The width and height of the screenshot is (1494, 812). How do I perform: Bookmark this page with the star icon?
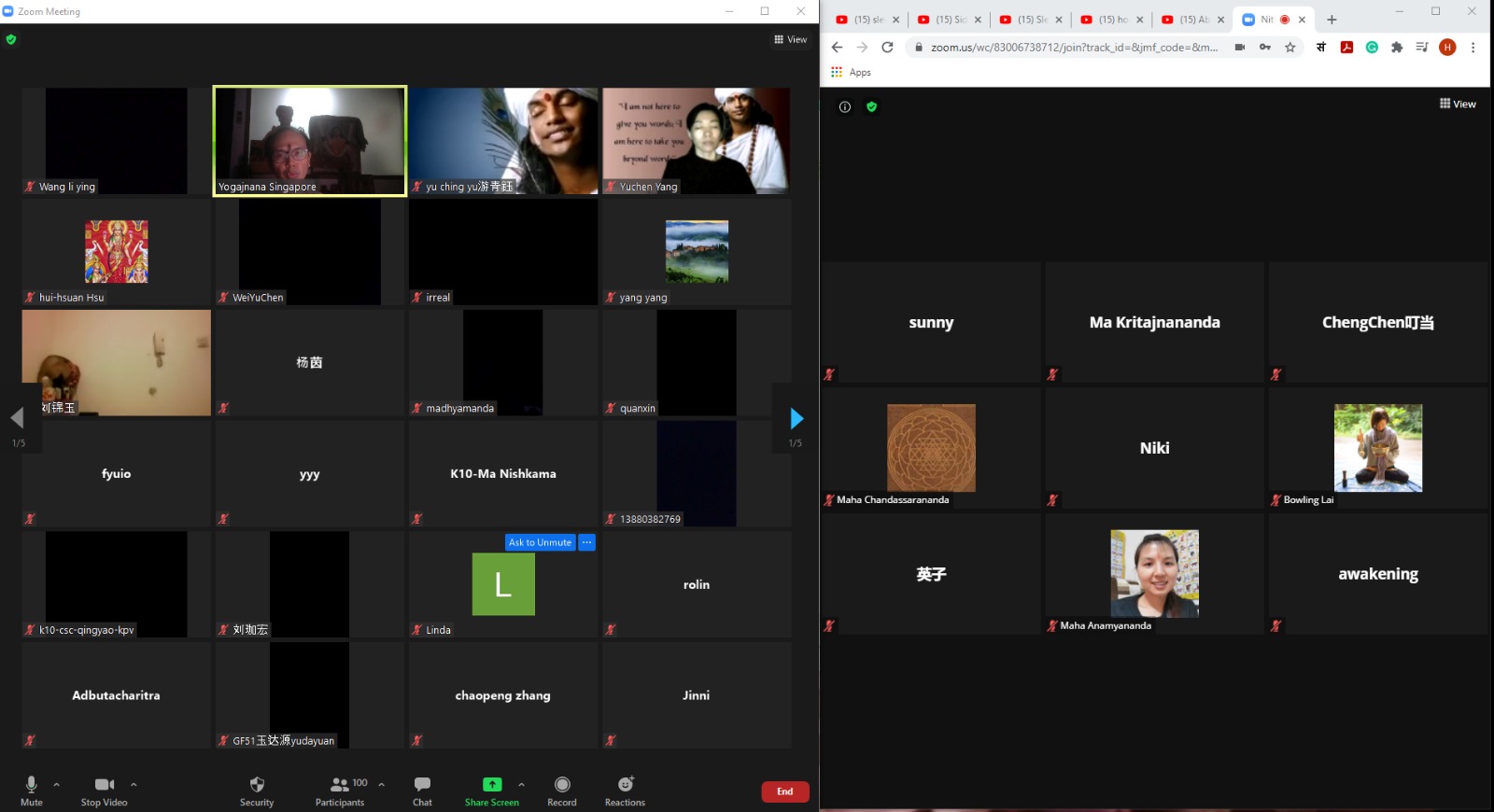1290,48
